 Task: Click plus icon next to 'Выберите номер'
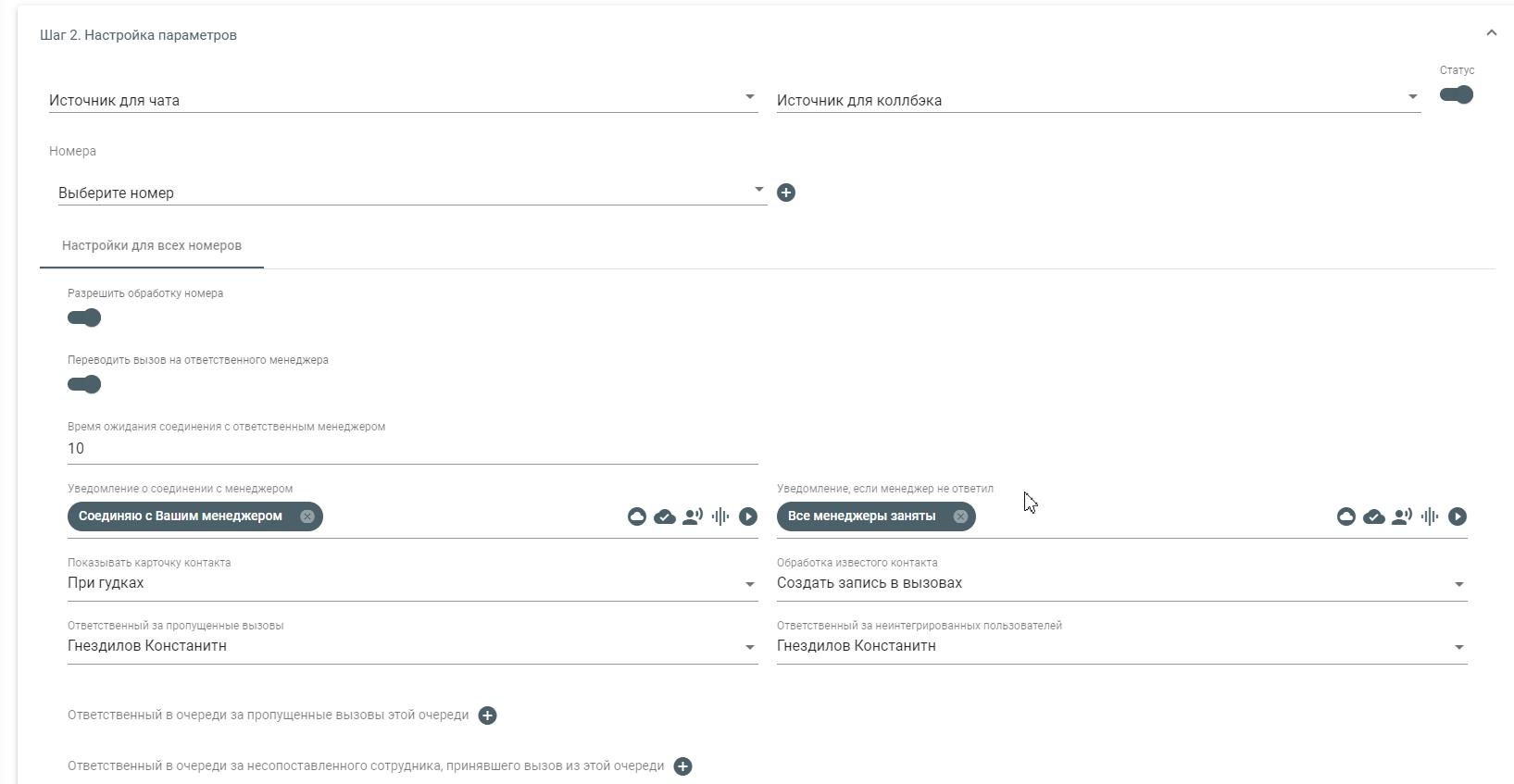[786, 193]
